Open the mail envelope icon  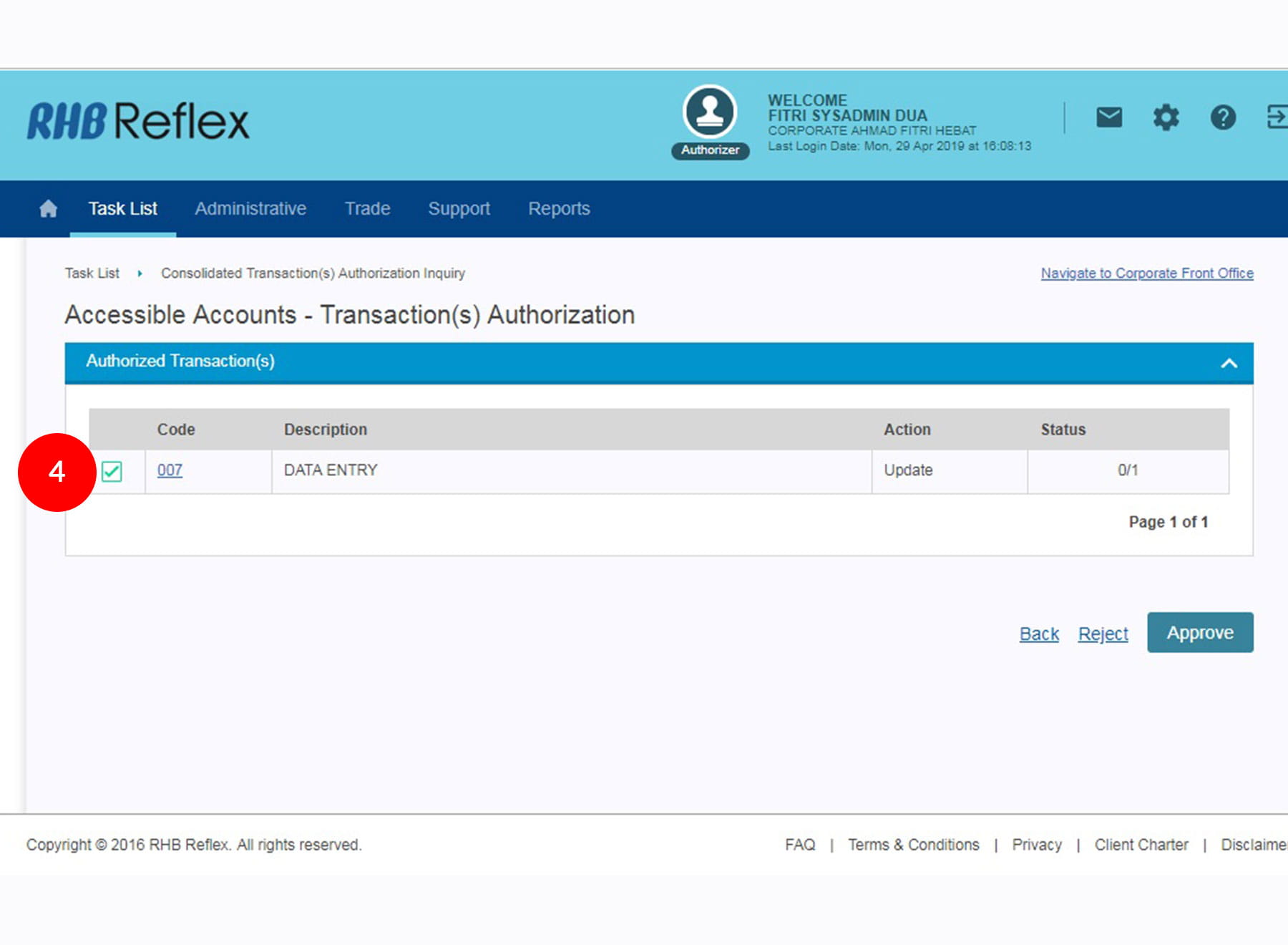coord(1108,117)
